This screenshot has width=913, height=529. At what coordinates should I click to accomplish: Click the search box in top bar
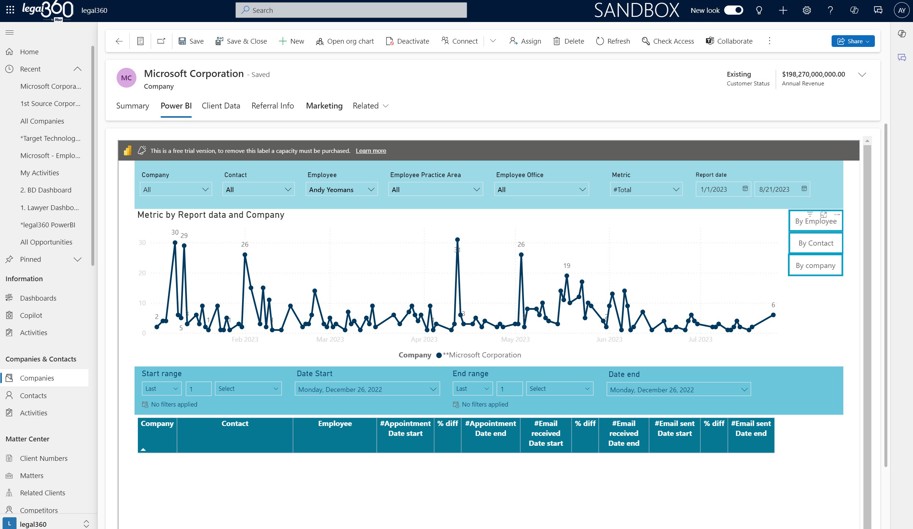click(x=351, y=10)
